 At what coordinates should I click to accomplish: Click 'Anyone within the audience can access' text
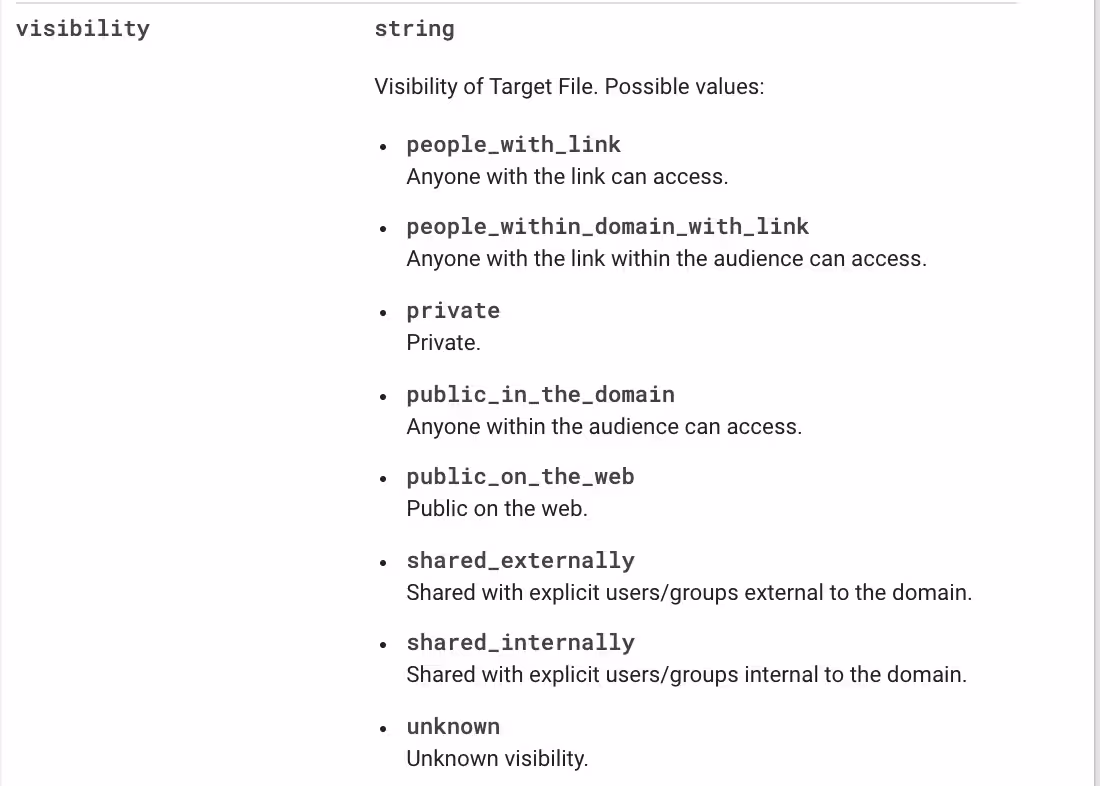(604, 427)
